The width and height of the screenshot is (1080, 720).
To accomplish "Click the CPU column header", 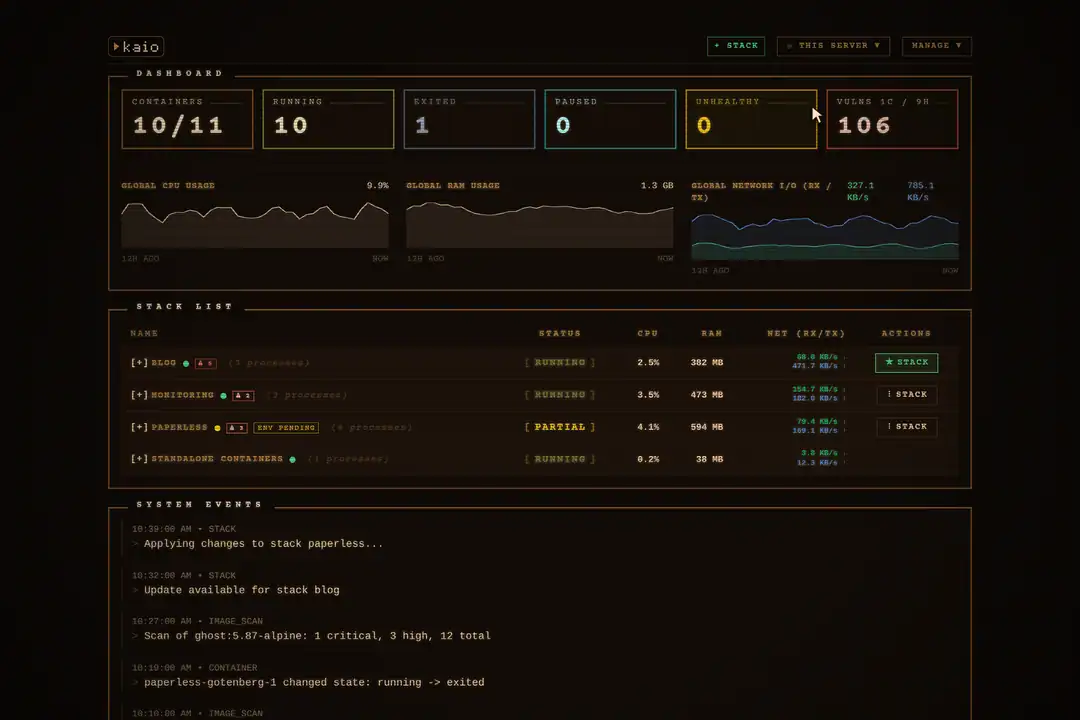I will [x=647, y=333].
